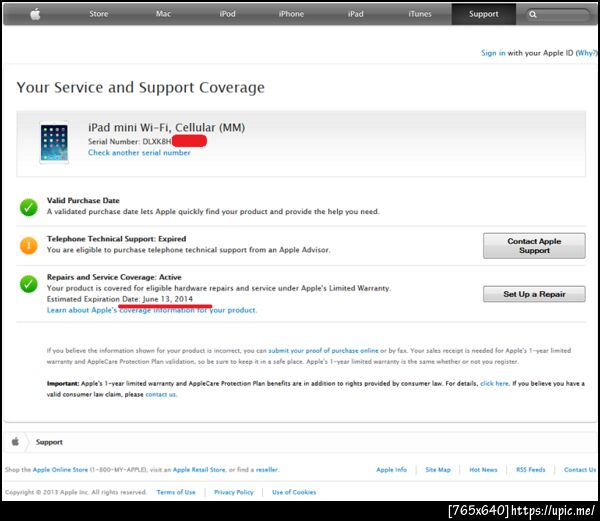Open the Mac navigation tab
Screen dimensions: 600x521
[x=163, y=14]
